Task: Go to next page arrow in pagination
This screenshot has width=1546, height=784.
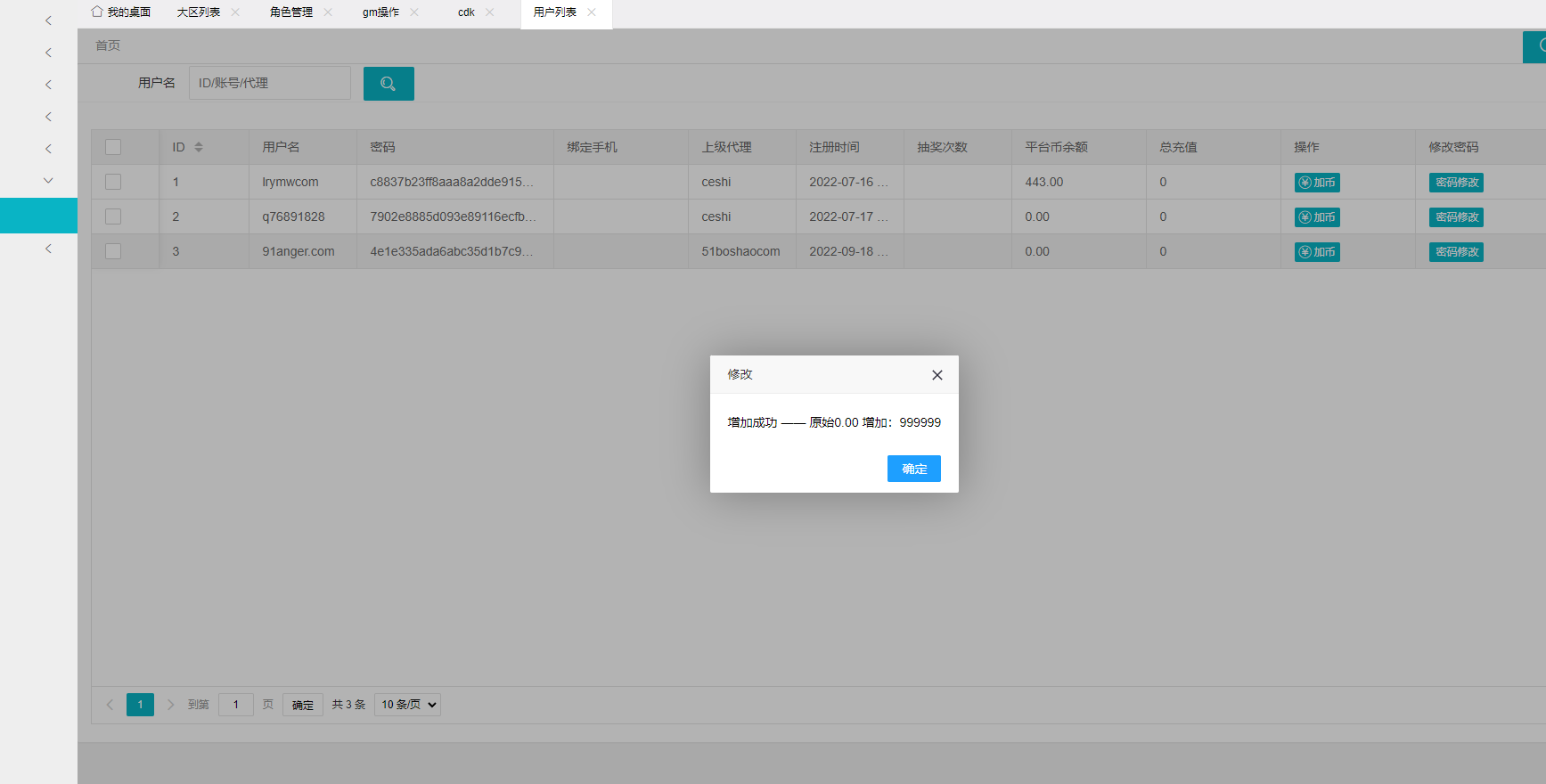Action: coord(170,705)
